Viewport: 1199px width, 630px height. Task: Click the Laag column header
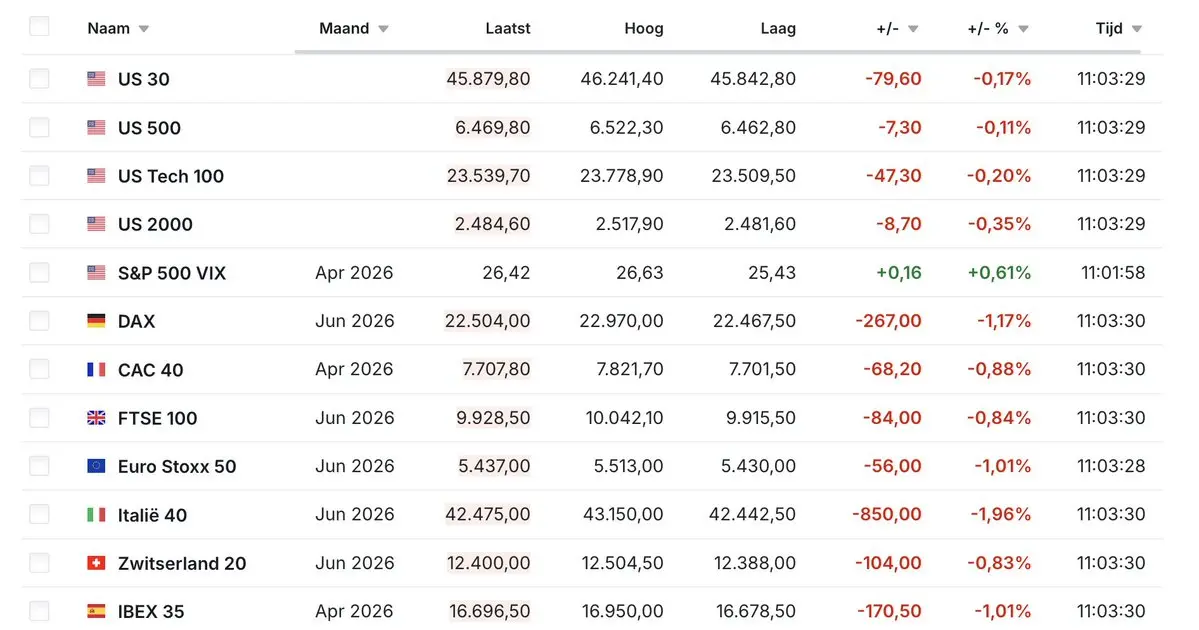tap(778, 28)
